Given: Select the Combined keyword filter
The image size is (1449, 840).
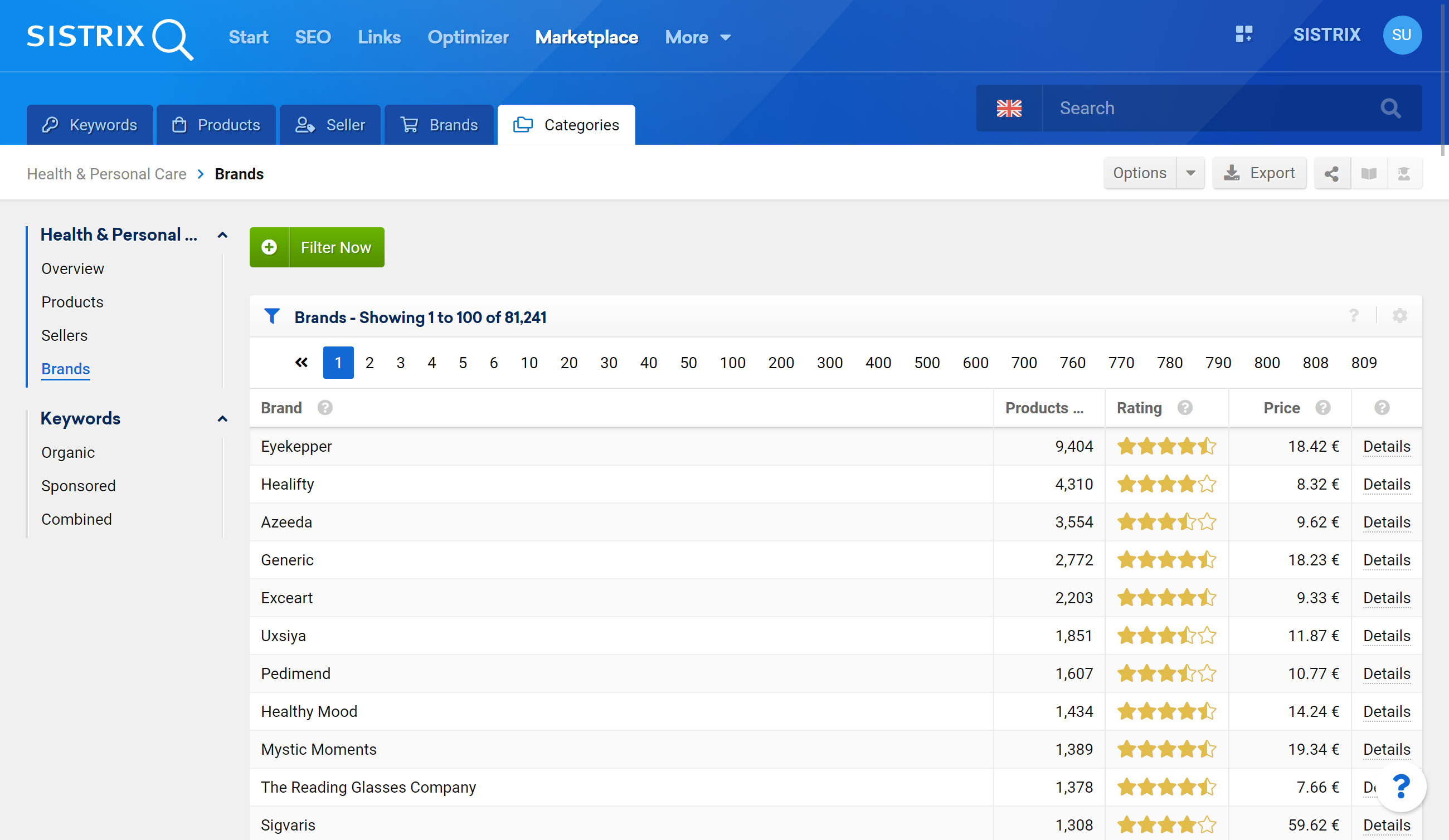Looking at the screenshot, I should click(x=75, y=518).
